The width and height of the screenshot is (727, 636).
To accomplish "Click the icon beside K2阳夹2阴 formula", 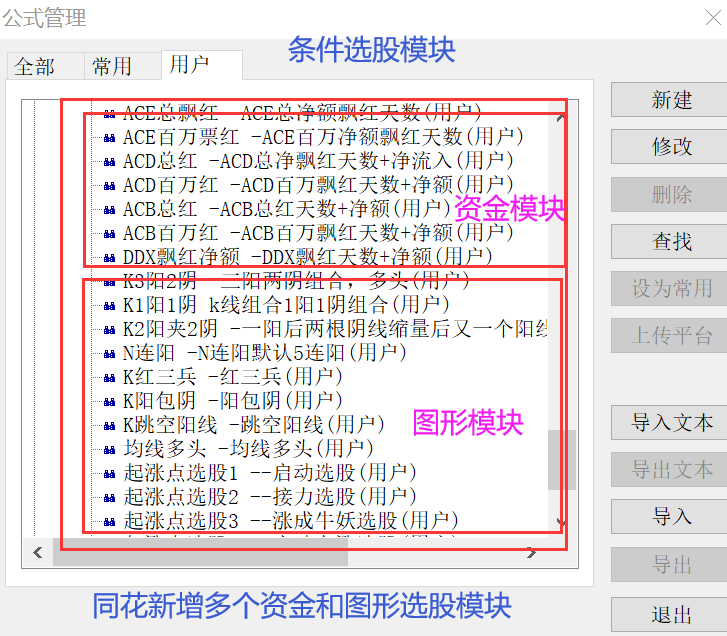I will (109, 330).
